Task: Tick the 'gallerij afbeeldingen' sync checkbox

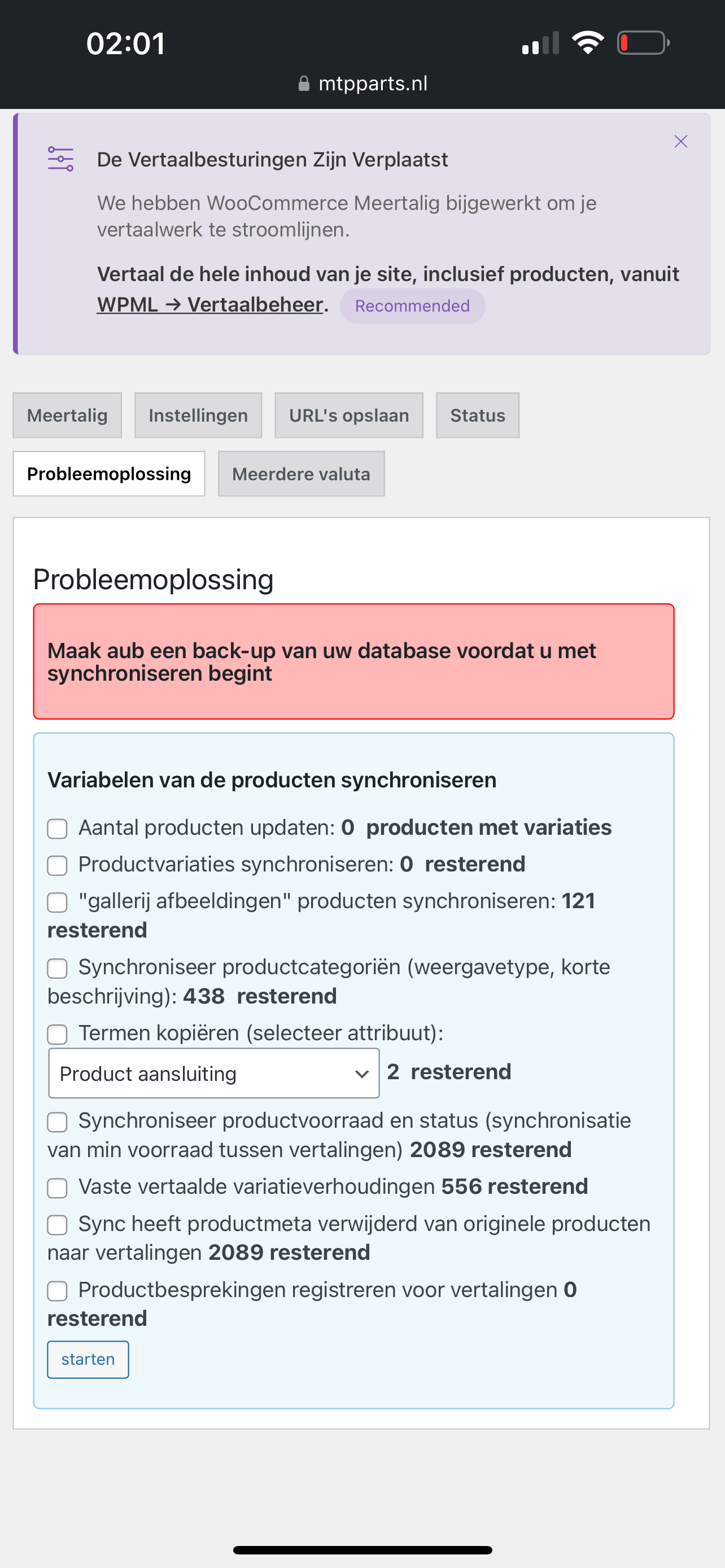Action: pos(57,902)
